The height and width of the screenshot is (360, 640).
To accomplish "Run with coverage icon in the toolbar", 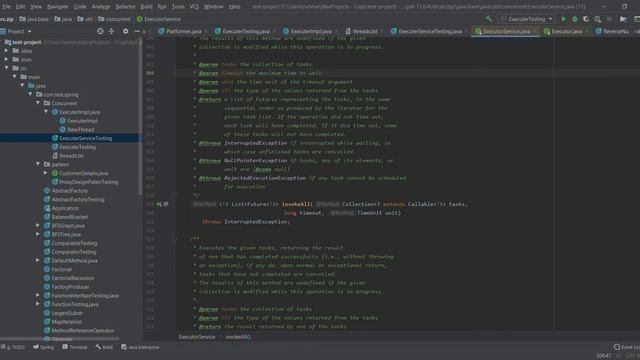I will point(586,19).
